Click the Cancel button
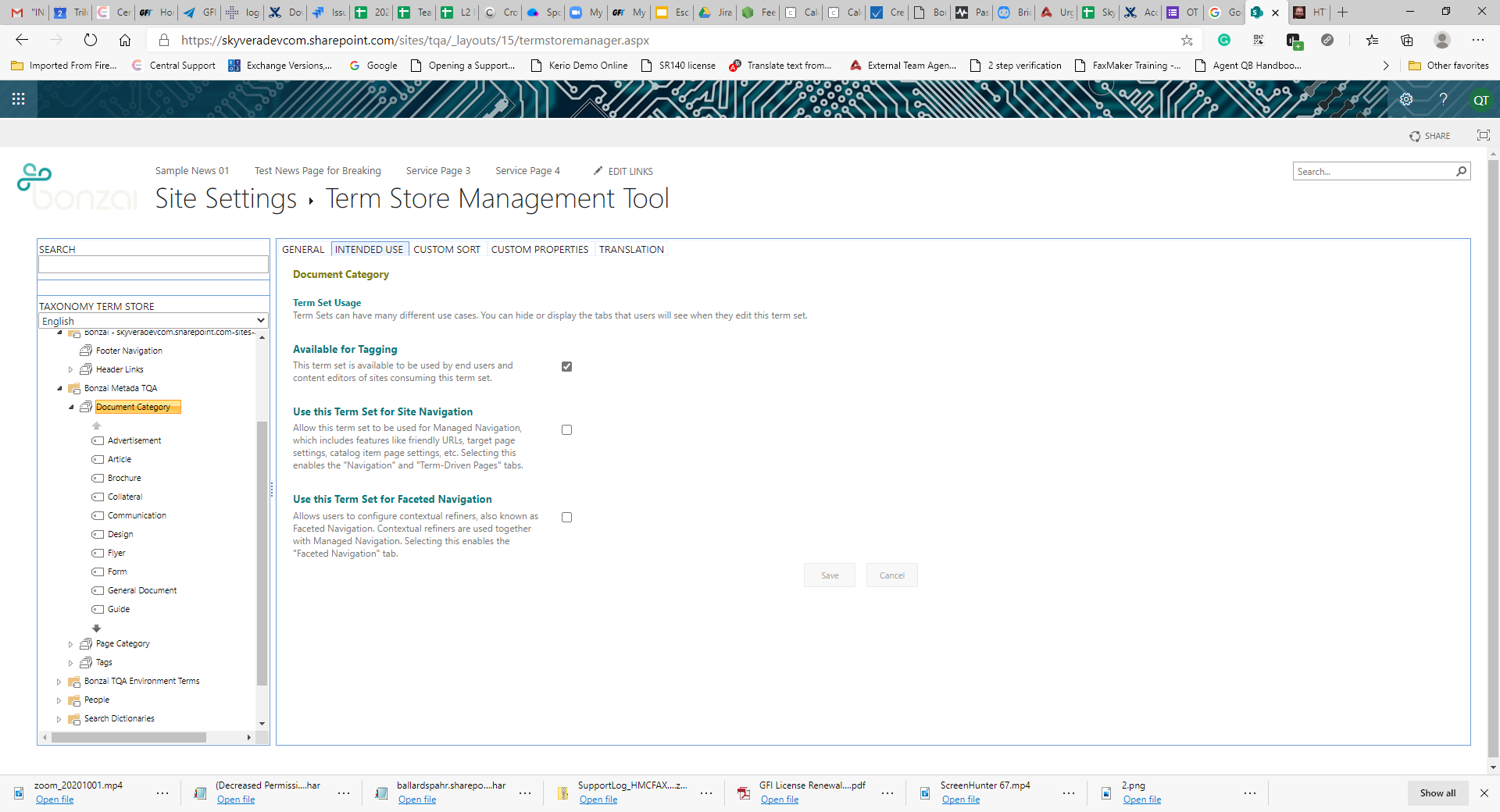This screenshot has height=812, width=1500. point(891,575)
